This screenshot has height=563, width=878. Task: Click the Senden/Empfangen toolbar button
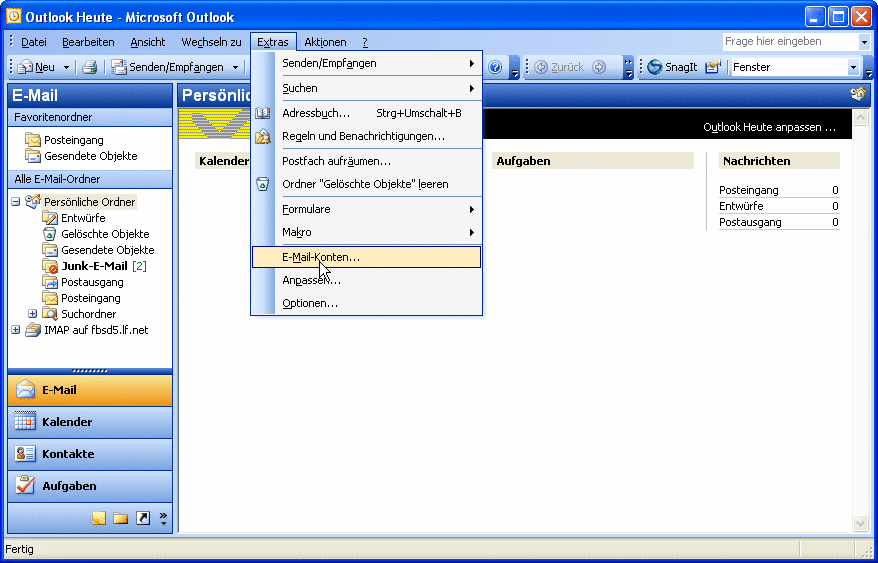click(x=167, y=67)
